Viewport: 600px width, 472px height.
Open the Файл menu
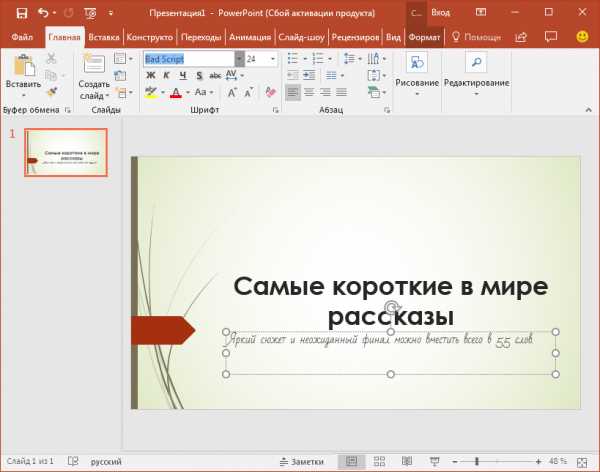pos(22,37)
